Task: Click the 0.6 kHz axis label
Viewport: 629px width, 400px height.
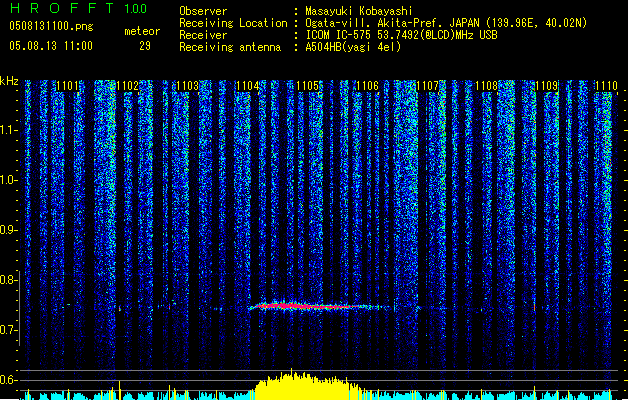Action: [x=8, y=380]
